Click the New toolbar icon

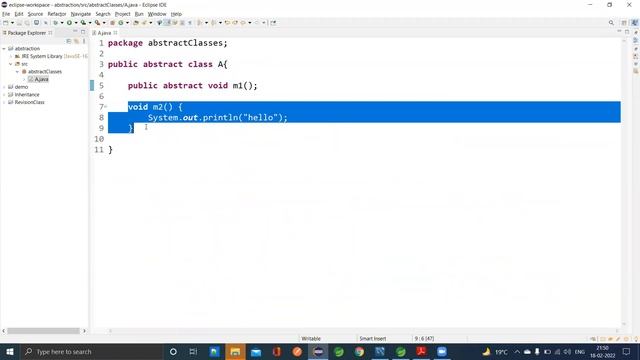(x=6, y=23)
